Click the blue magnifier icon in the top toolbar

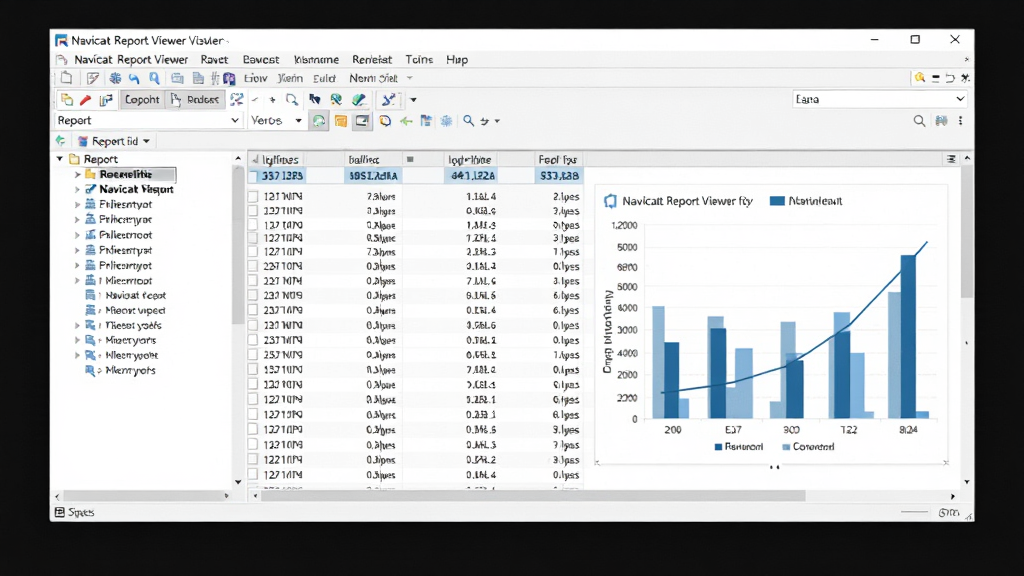click(x=154, y=78)
